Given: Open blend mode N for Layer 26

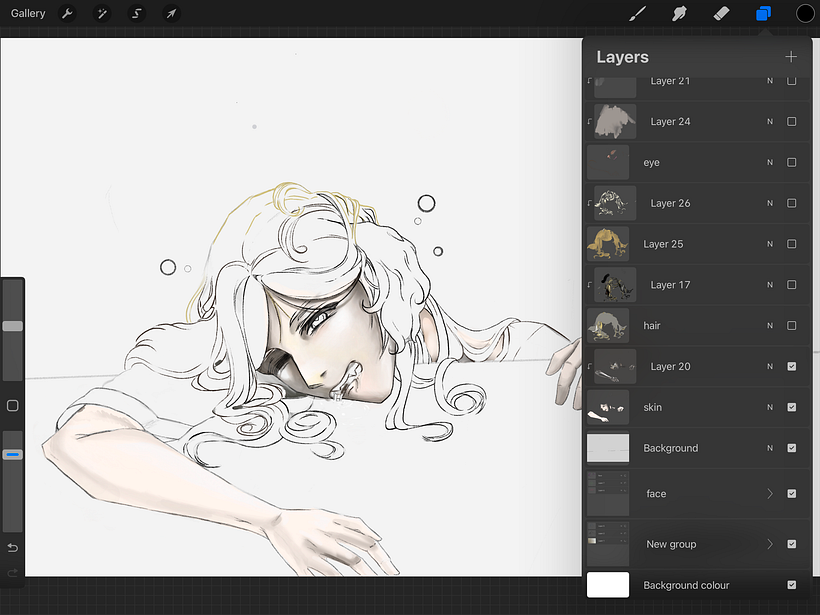Looking at the screenshot, I should tap(770, 203).
